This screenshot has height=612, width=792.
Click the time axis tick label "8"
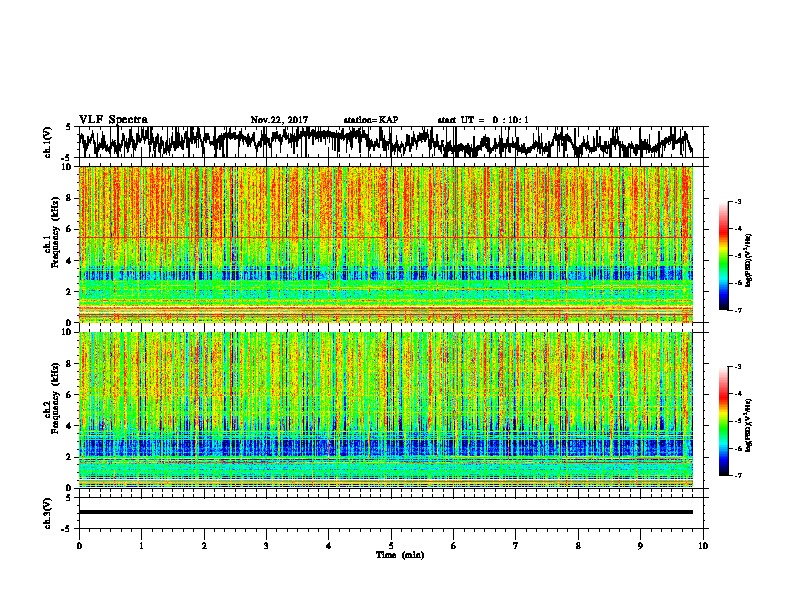click(578, 546)
